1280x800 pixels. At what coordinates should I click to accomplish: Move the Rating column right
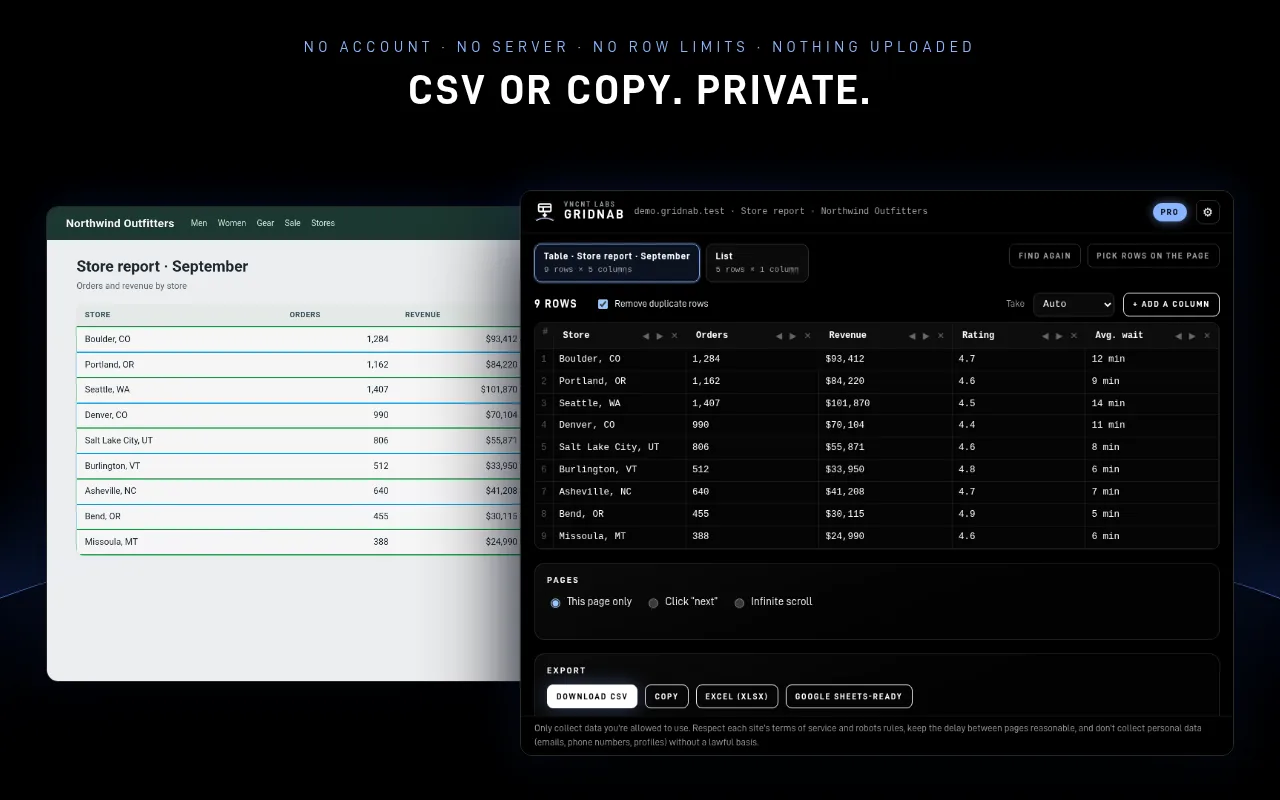pyautogui.click(x=1059, y=336)
